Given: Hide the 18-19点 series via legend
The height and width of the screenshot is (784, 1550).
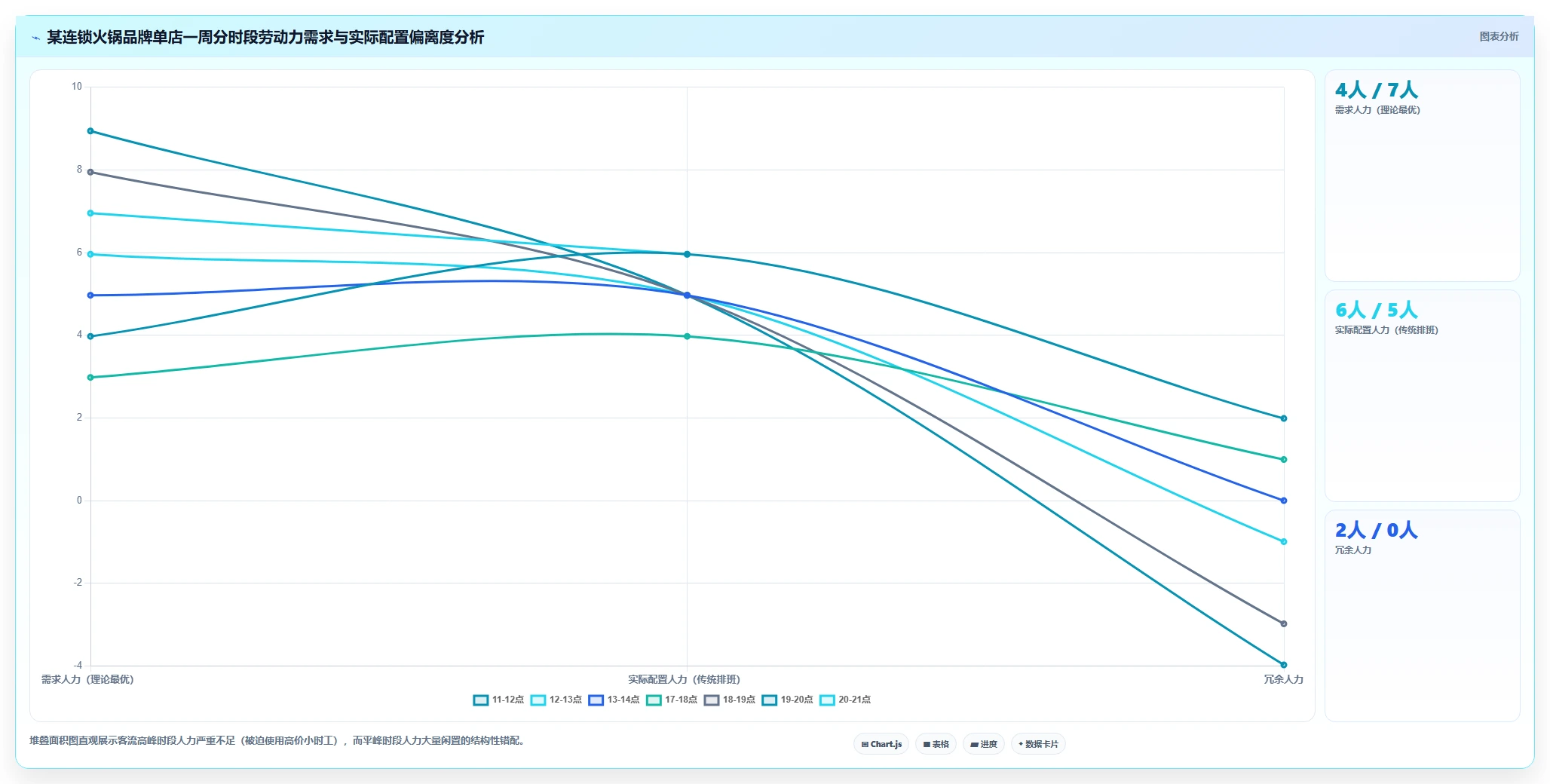Looking at the screenshot, I should click(x=730, y=700).
